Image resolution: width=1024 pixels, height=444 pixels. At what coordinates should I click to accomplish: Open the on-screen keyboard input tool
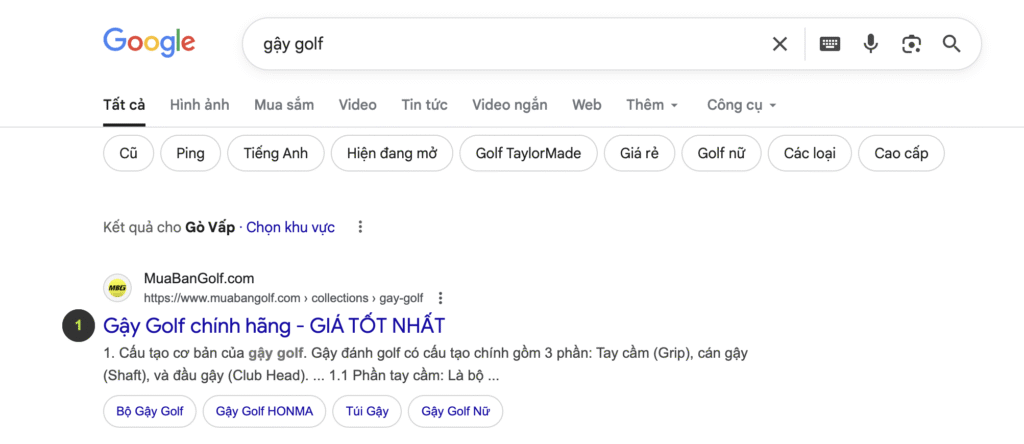click(830, 44)
